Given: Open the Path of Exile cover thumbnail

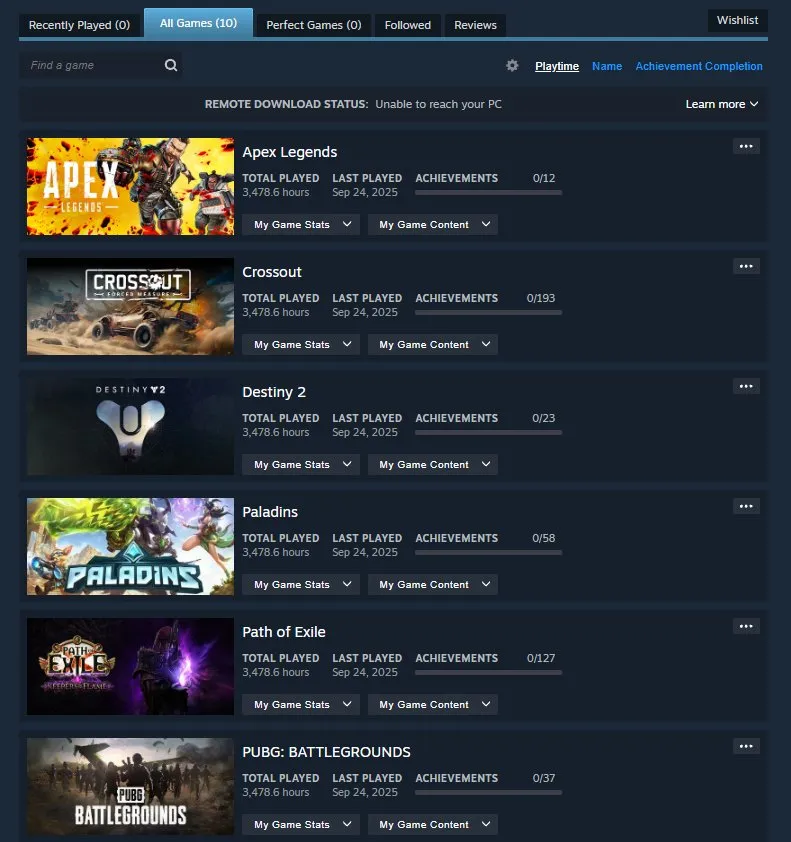Looking at the screenshot, I should (x=130, y=666).
